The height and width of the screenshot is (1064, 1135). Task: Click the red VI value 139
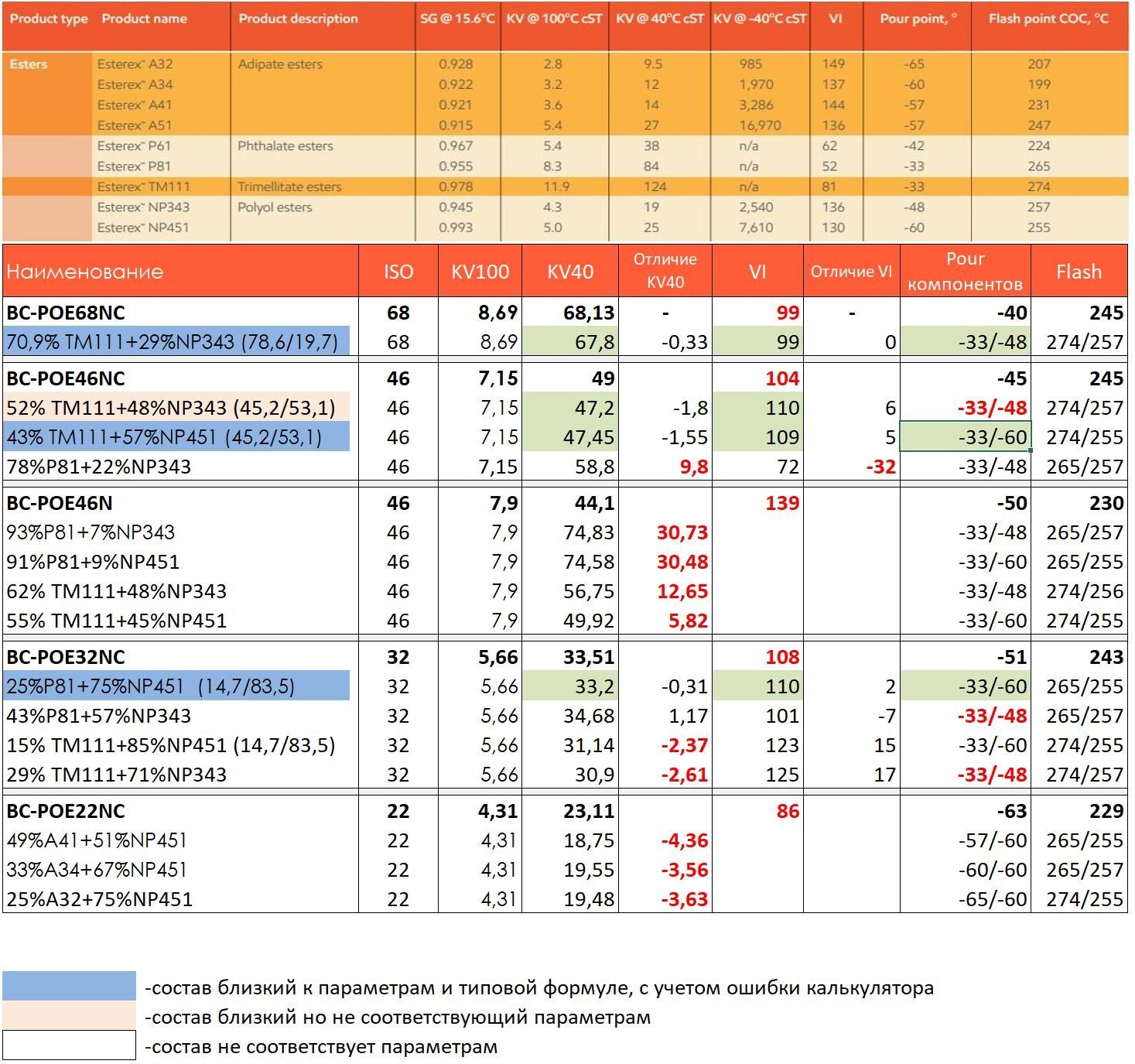coord(782,503)
